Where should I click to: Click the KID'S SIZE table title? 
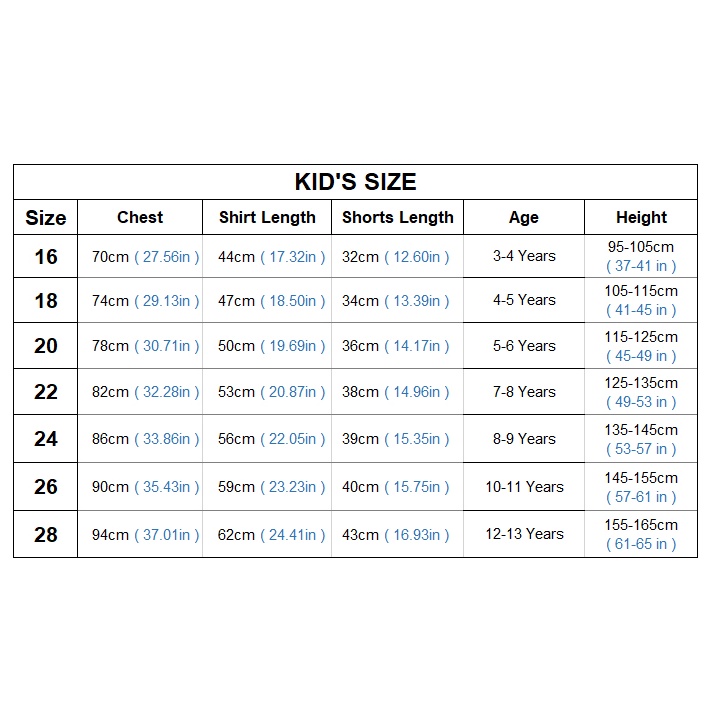pos(355,182)
